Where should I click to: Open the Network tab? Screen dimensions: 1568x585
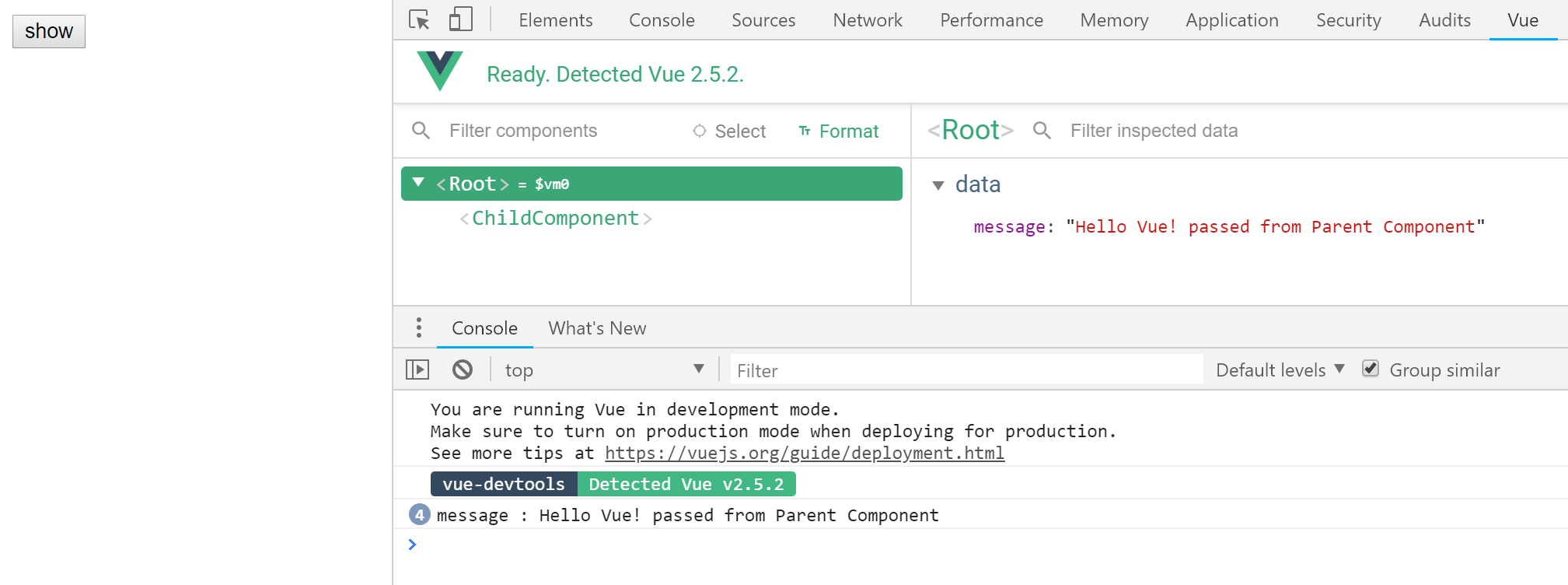click(868, 20)
